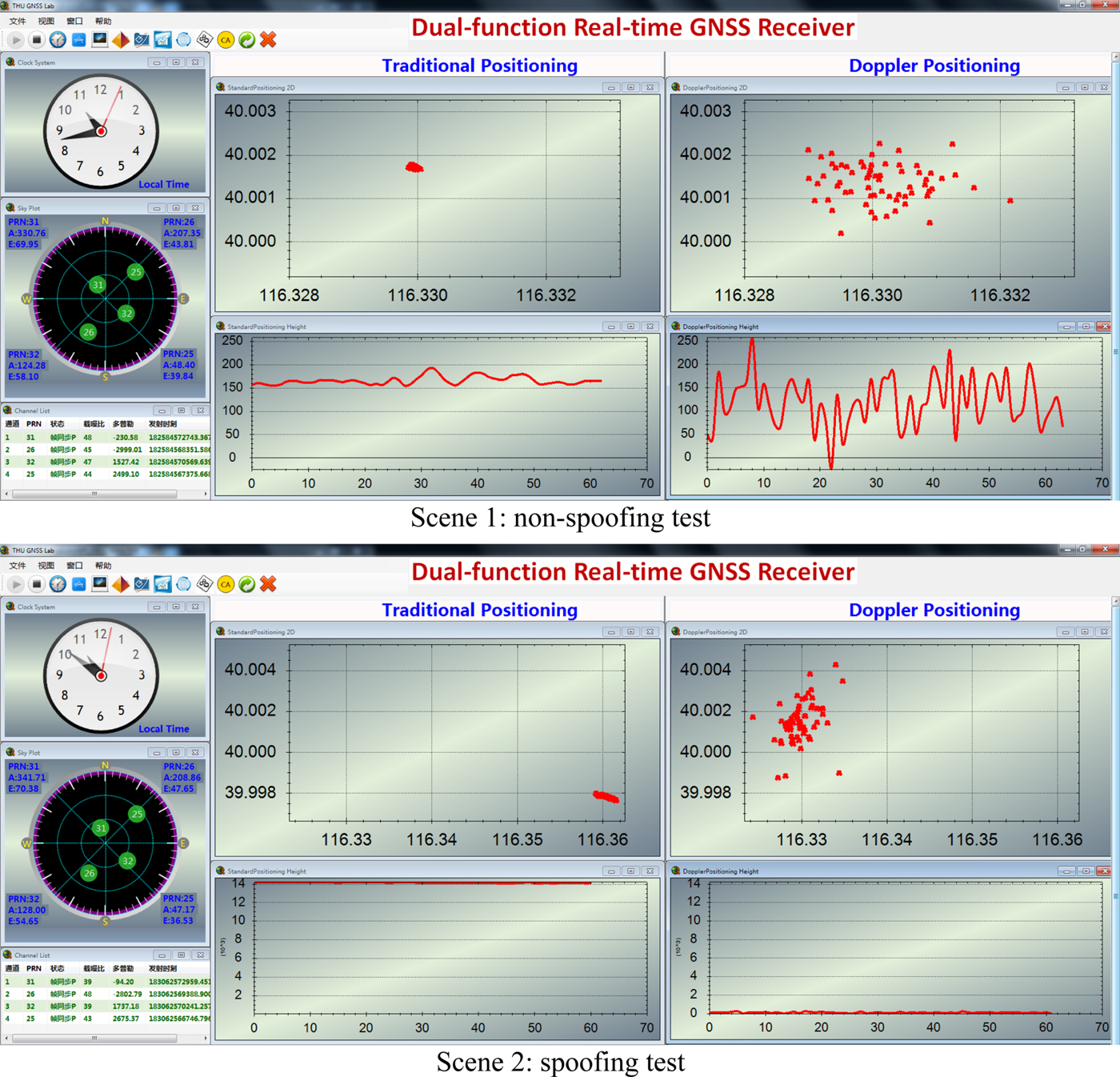
Task: Click the orange diamond toolbar icon
Action: pyautogui.click(x=120, y=39)
